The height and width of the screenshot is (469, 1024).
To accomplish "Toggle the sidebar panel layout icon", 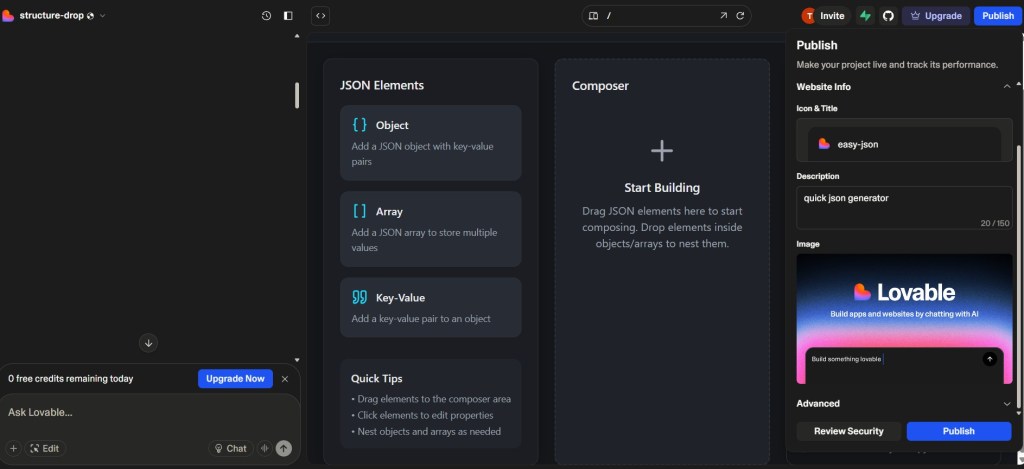I will click(288, 16).
